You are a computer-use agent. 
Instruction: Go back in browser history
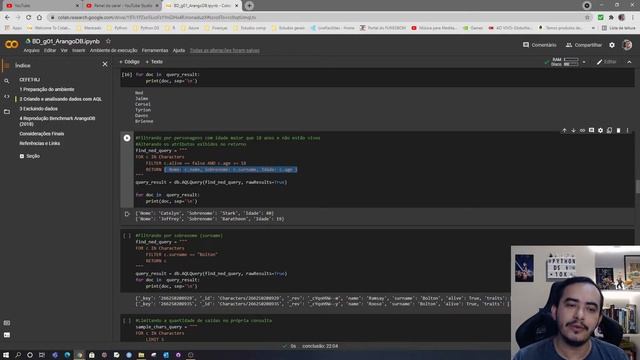click(7, 17)
